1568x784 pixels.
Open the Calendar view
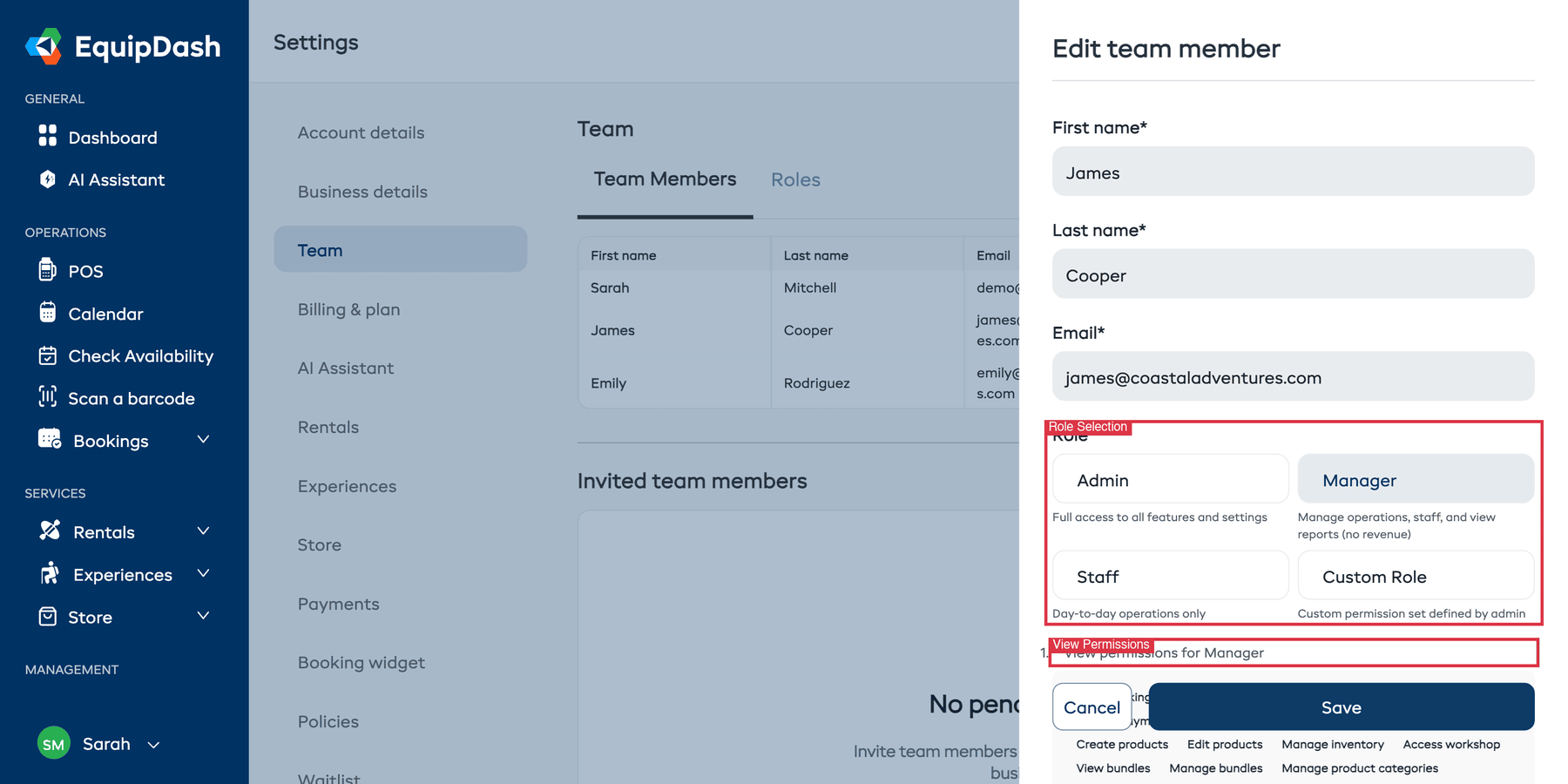pyautogui.click(x=105, y=314)
